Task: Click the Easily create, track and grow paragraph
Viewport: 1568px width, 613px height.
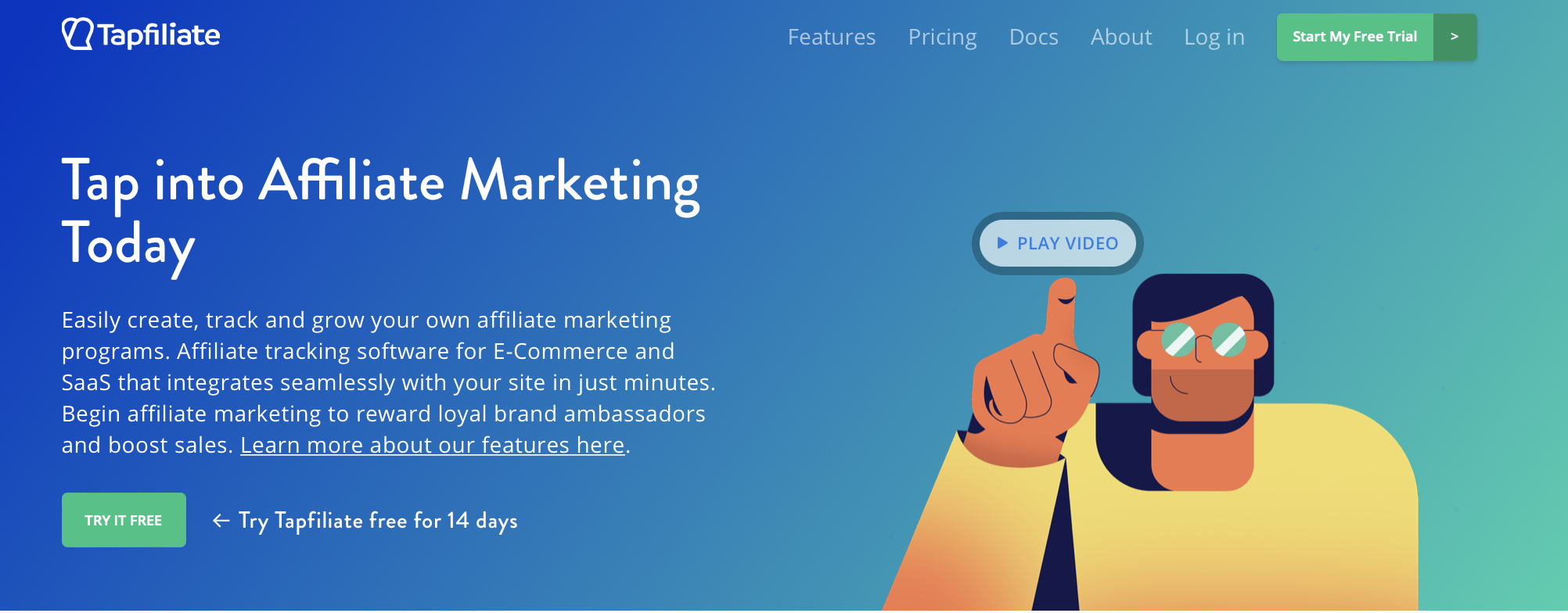Action: tap(389, 382)
